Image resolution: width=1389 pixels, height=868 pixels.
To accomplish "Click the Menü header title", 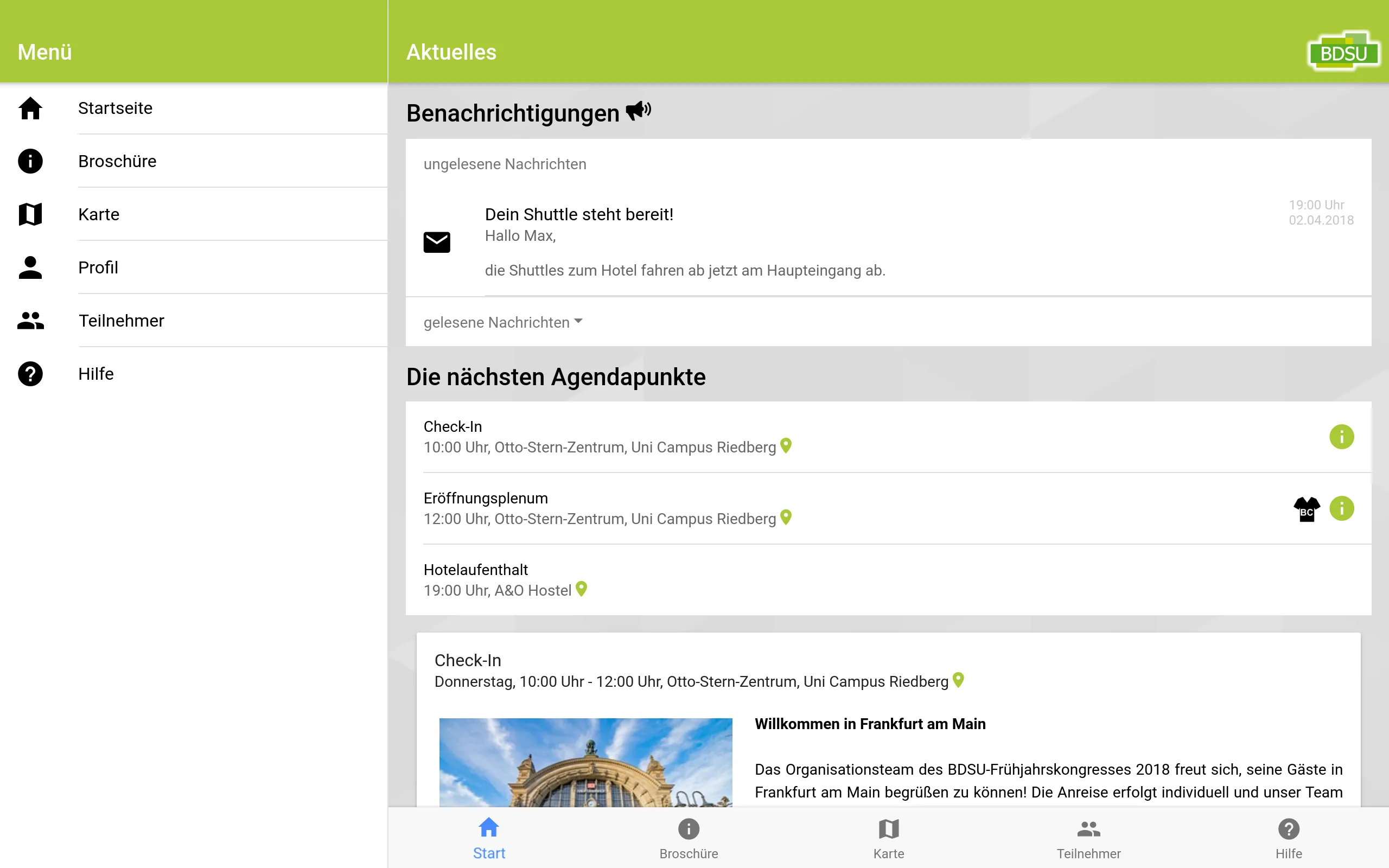I will 45,52.
